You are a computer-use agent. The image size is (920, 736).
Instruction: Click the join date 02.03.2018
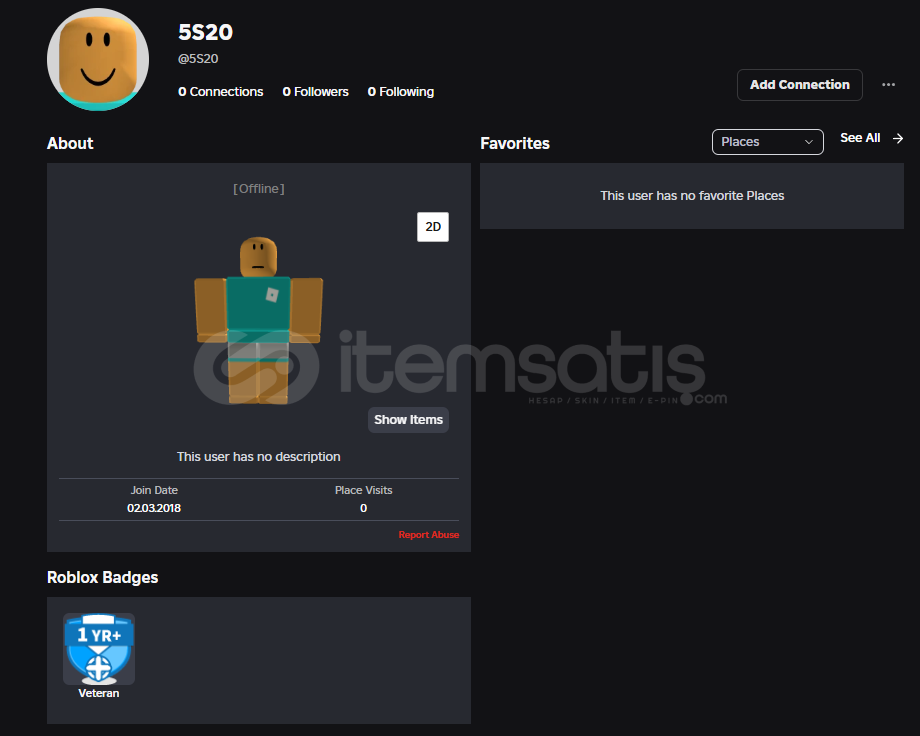click(154, 508)
